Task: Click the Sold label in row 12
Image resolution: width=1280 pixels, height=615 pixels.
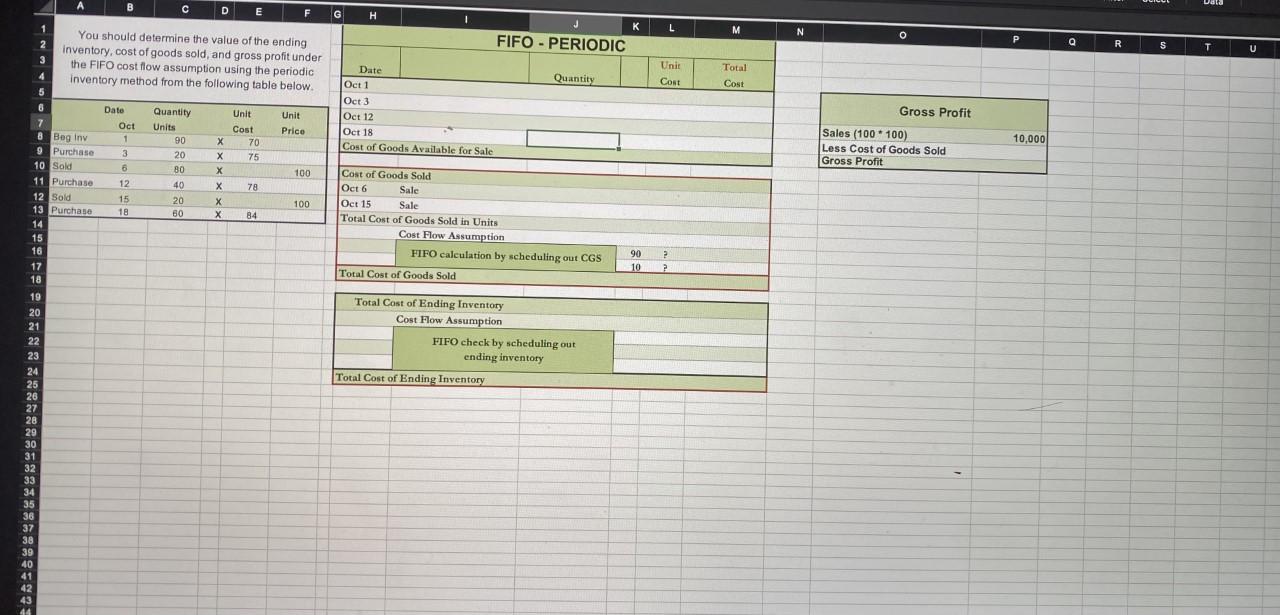Action: (x=61, y=197)
